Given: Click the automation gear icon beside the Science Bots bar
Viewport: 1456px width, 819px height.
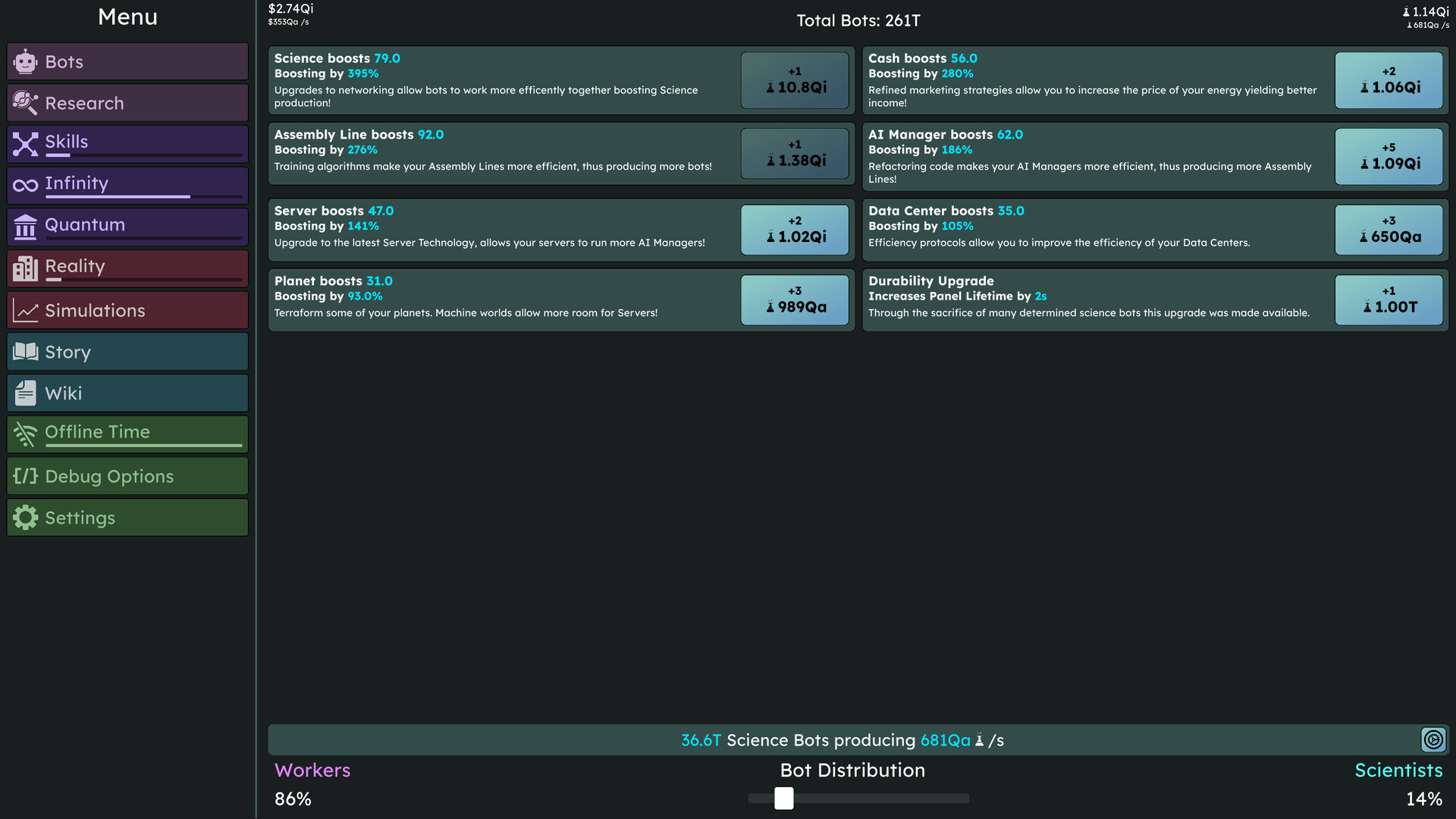Looking at the screenshot, I should 1432,739.
